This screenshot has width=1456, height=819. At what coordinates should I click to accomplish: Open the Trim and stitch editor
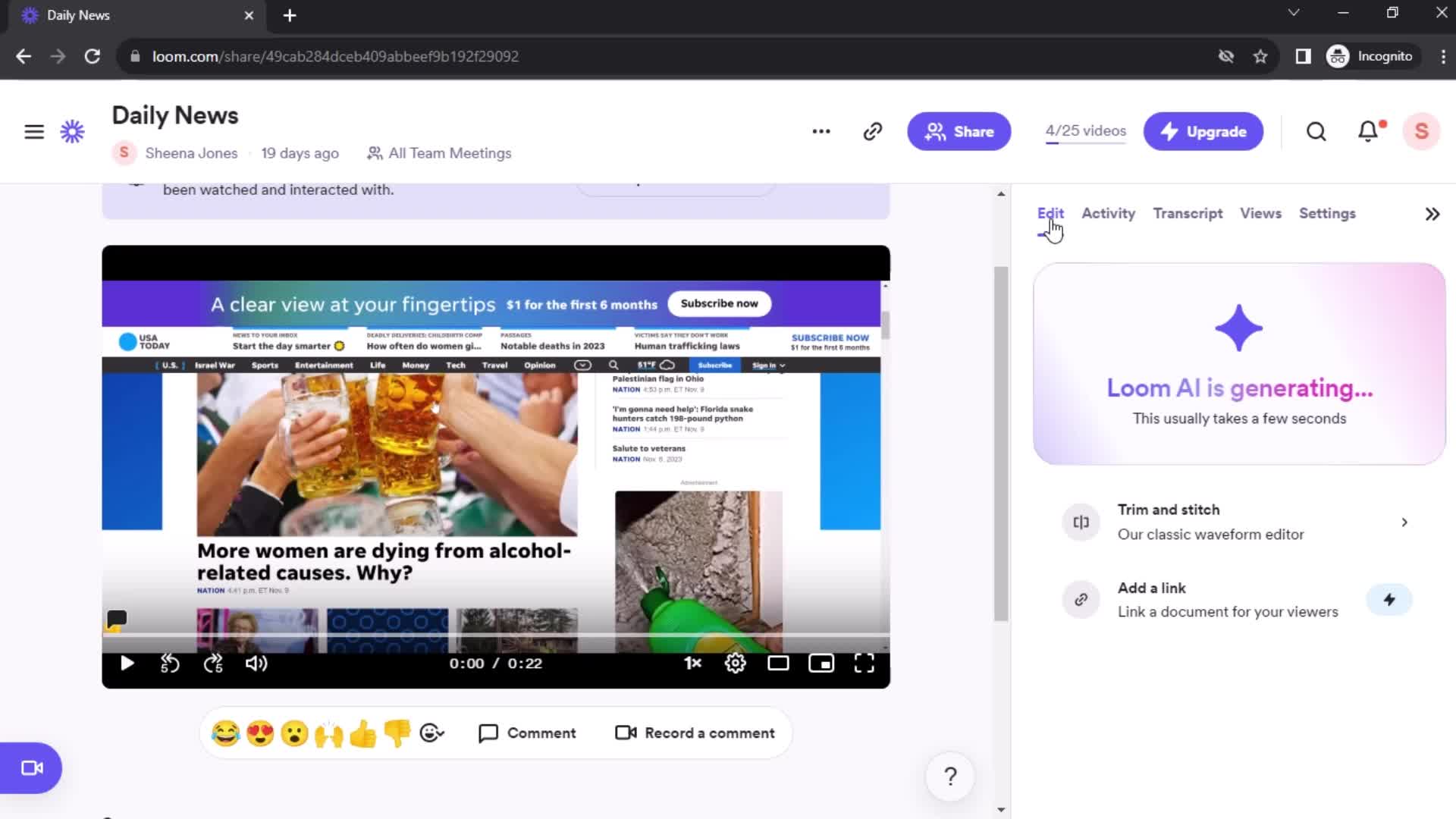1238,521
